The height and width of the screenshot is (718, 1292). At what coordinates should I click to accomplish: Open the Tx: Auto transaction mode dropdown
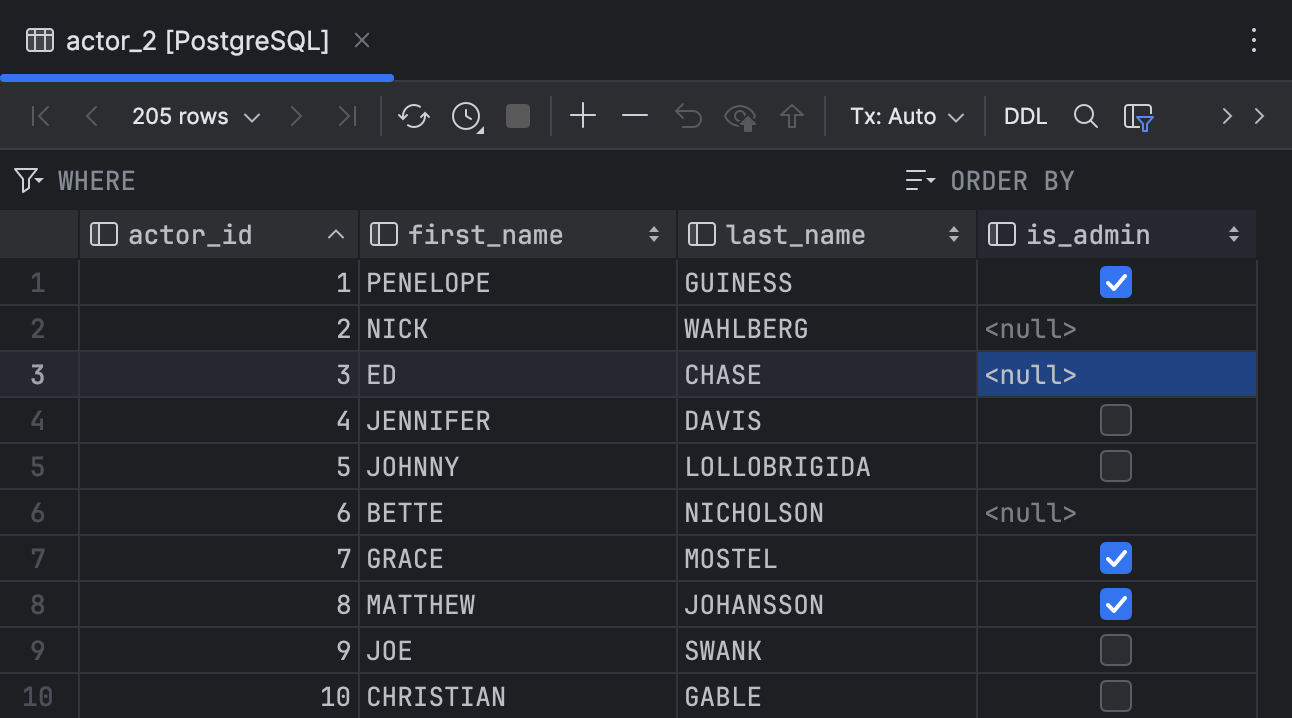[x=905, y=116]
